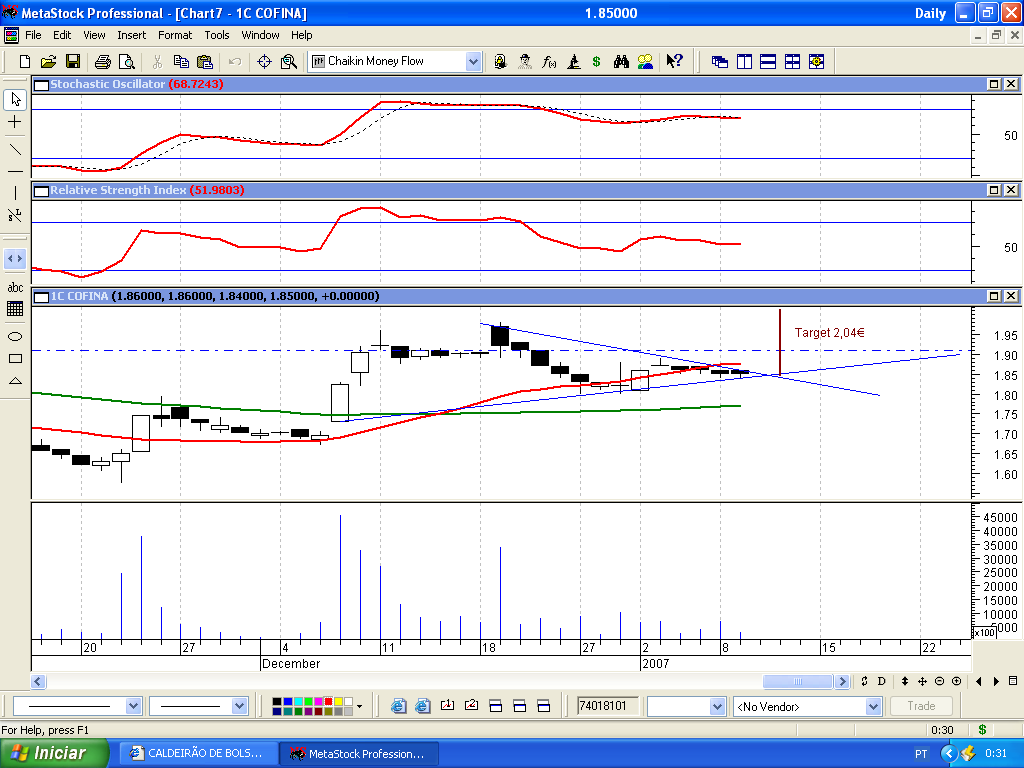1024x768 pixels.
Task: Select the rectangle drawing tool
Action: click(x=15, y=358)
